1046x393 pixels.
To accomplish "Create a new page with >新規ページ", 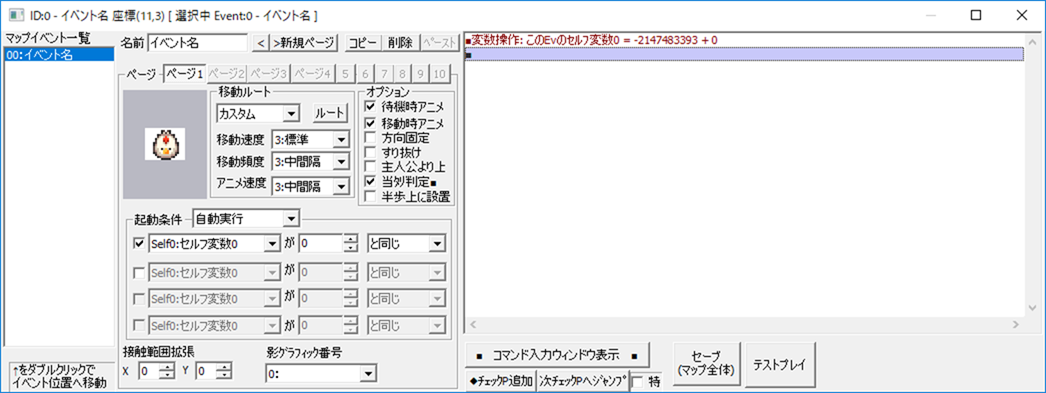I will (304, 43).
